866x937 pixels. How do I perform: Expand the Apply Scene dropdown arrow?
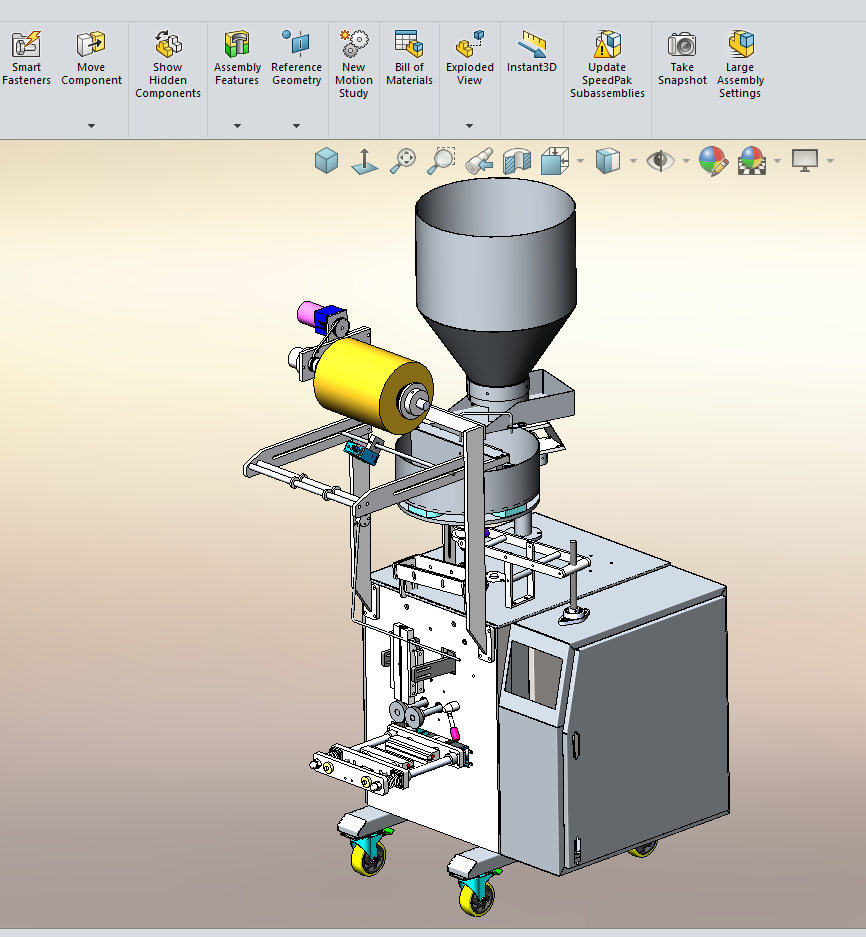(777, 161)
